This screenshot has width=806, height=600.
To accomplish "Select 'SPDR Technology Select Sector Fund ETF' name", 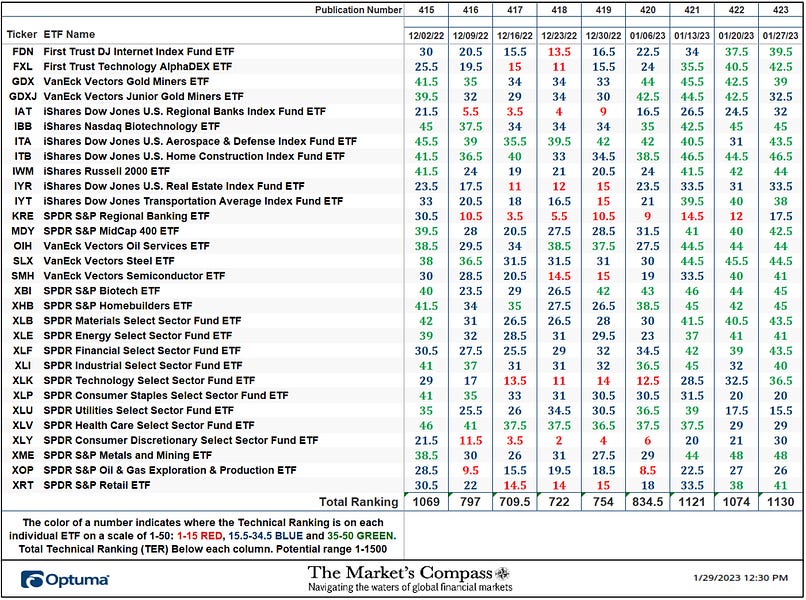I will pos(149,381).
